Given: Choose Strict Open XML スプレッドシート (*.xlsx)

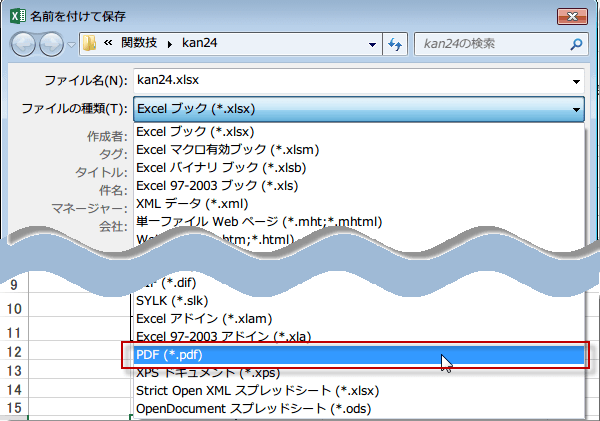Looking at the screenshot, I should tap(359, 391).
